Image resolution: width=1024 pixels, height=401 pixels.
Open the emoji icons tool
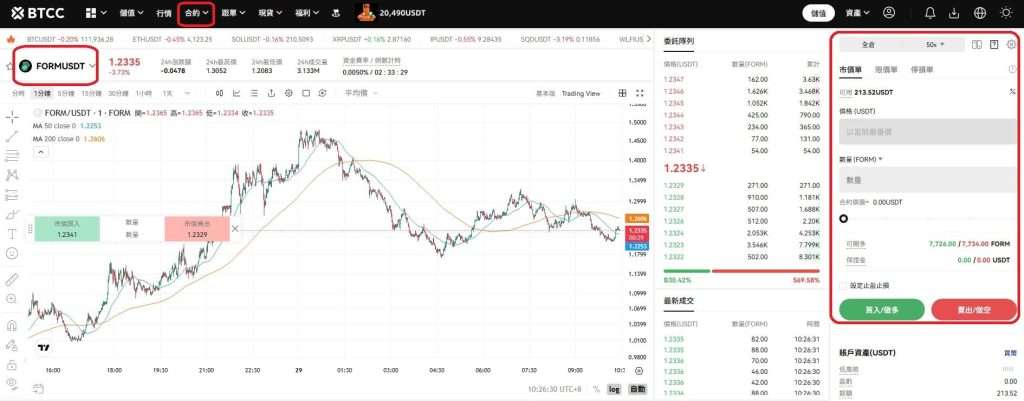click(x=12, y=253)
